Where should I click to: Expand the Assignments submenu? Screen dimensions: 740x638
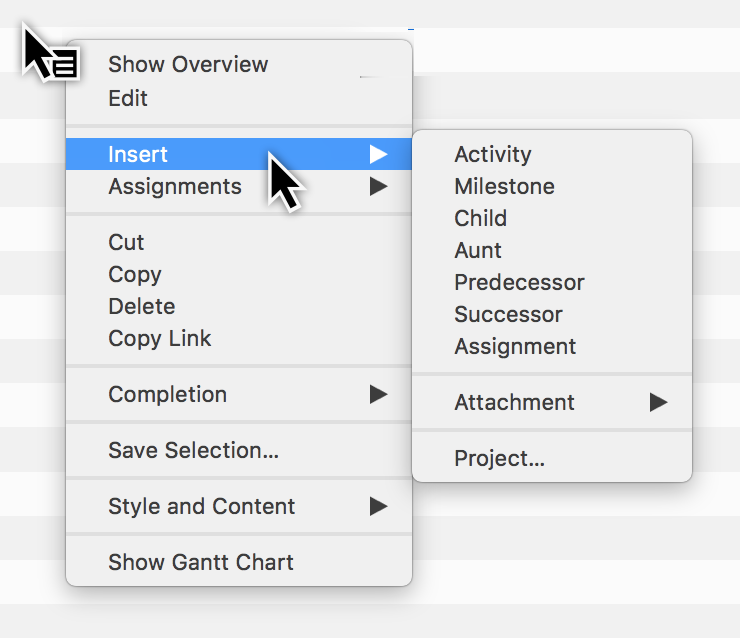tap(175, 187)
